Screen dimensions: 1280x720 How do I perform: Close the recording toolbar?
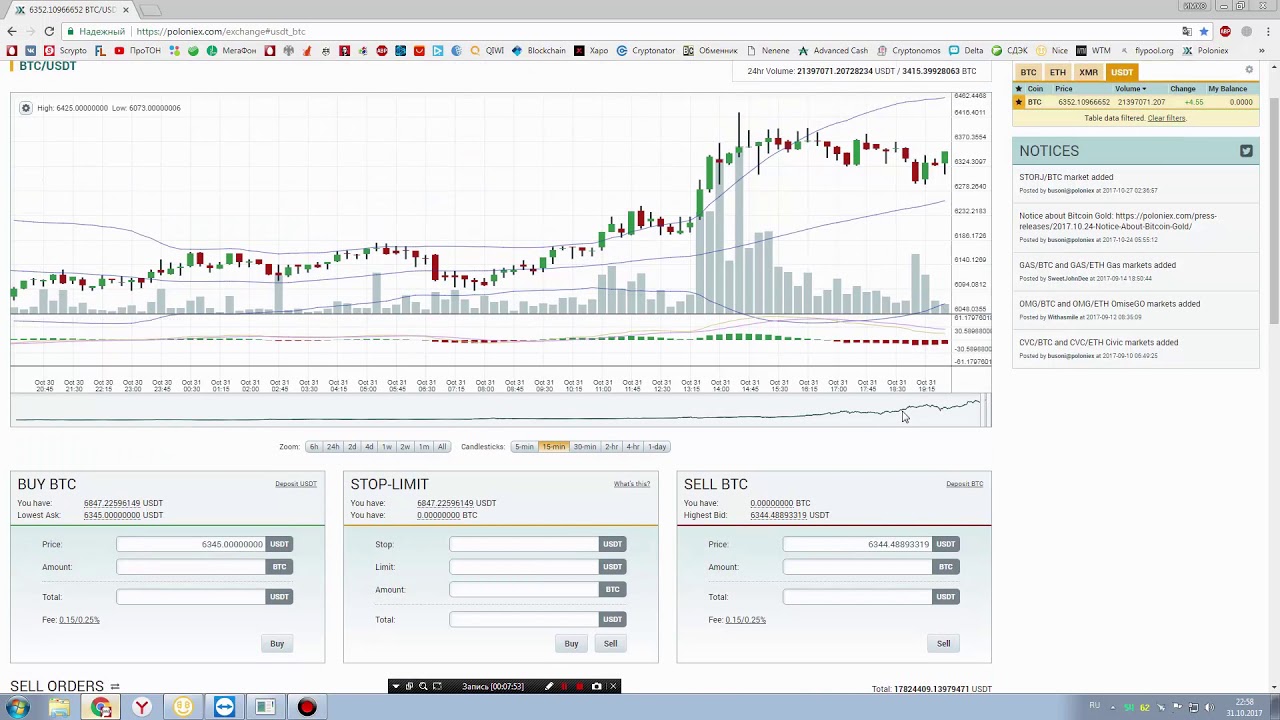click(613, 686)
